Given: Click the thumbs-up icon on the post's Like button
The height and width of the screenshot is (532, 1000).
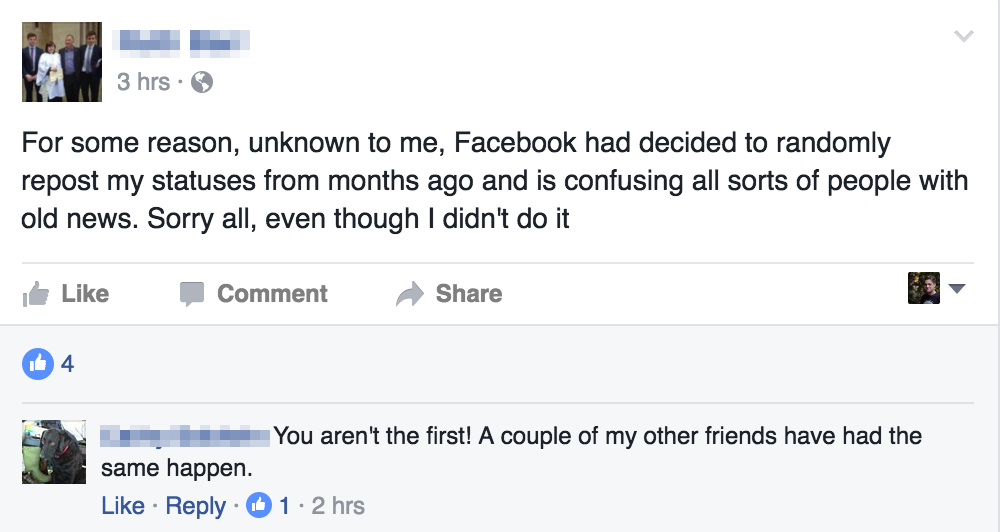Looking at the screenshot, I should [36, 294].
